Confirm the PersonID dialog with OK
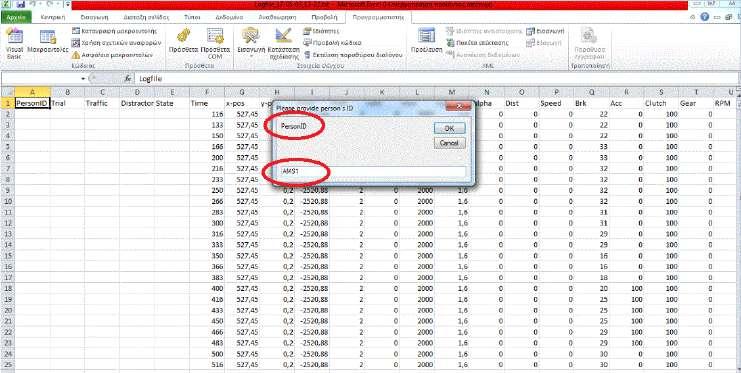This screenshot has height=373, width=741. pos(449,128)
